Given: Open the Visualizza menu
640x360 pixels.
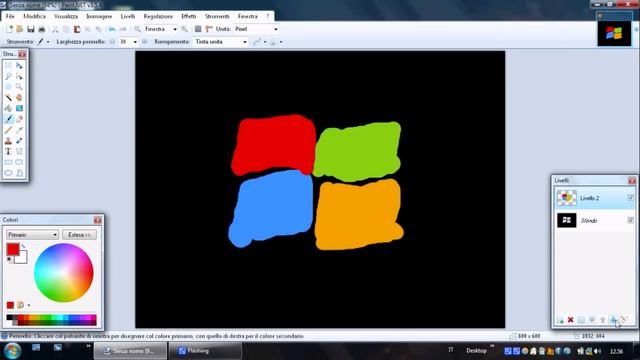Looking at the screenshot, I should (66, 16).
